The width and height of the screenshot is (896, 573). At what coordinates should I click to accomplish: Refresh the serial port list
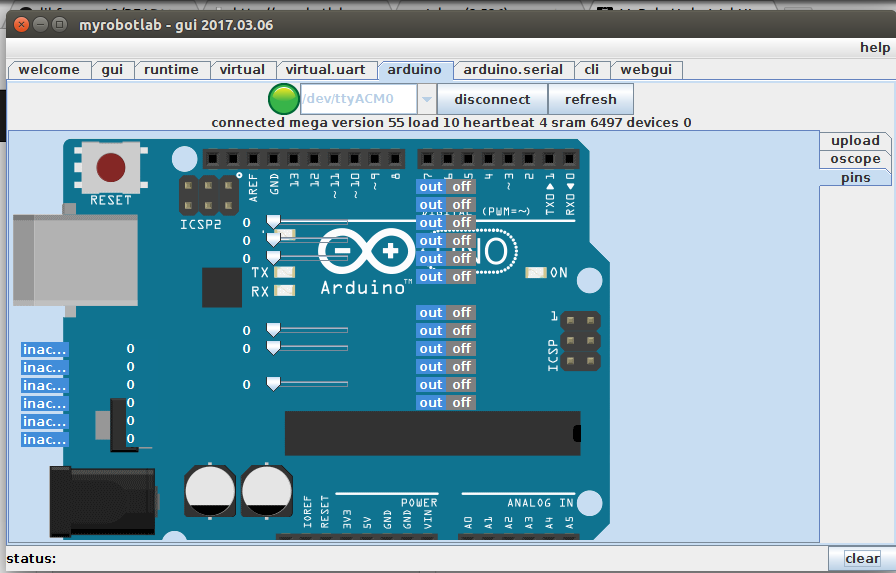[x=590, y=99]
